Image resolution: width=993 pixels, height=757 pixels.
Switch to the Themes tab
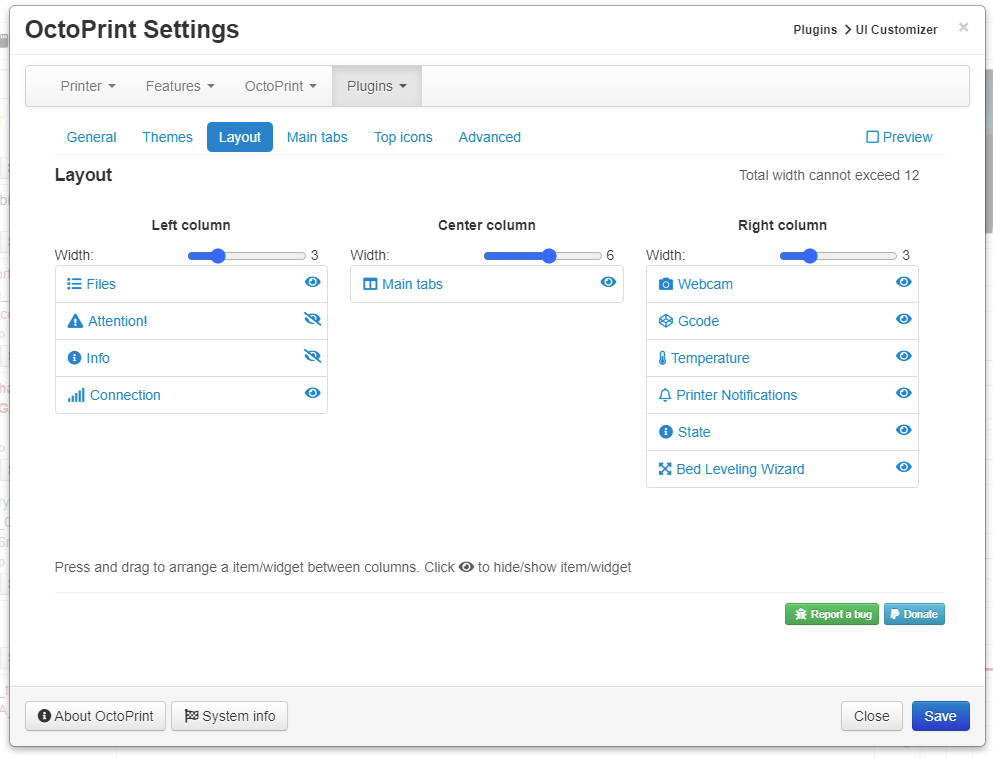click(167, 137)
